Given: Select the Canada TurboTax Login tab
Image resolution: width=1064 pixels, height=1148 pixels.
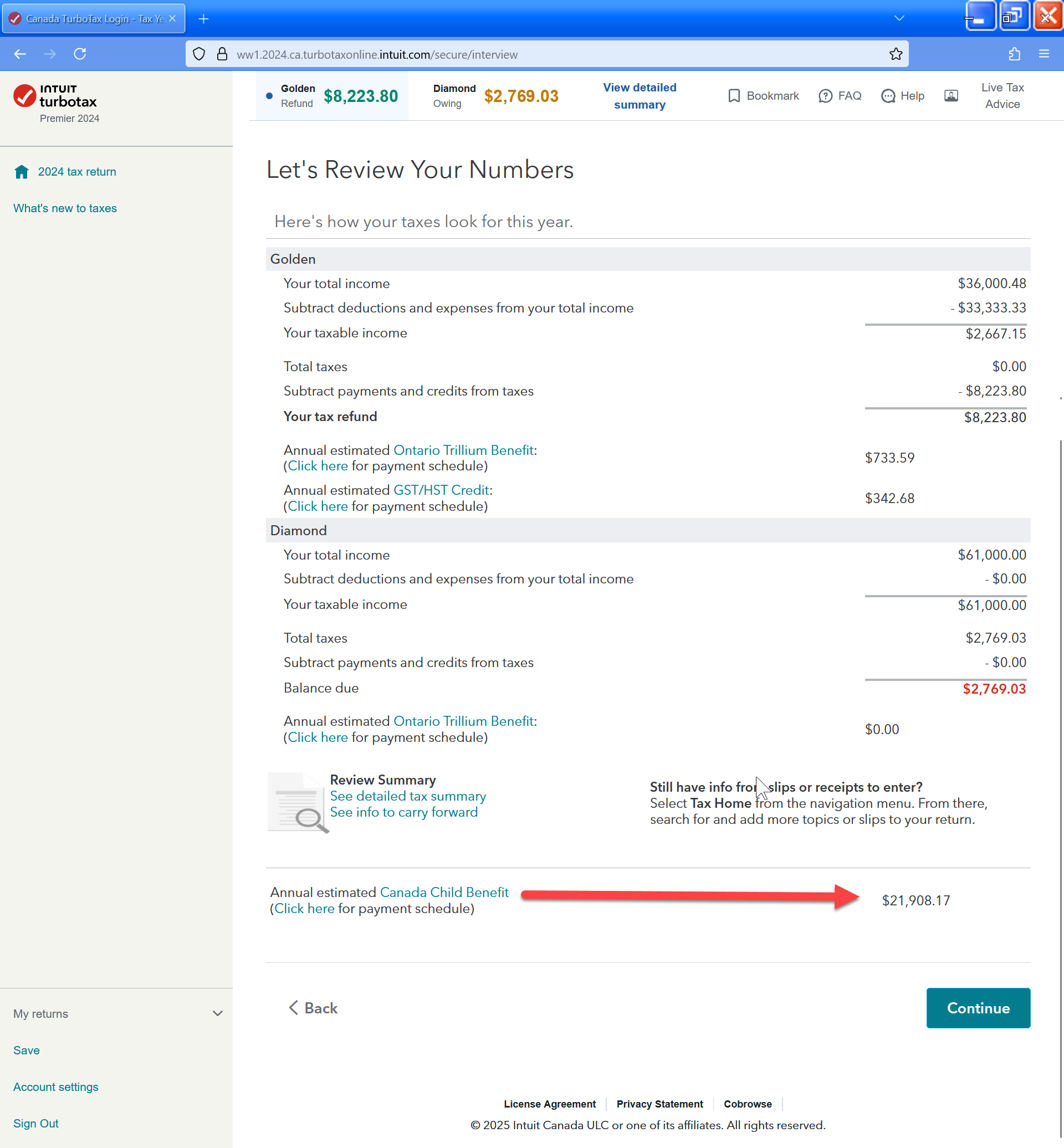Looking at the screenshot, I should point(94,18).
